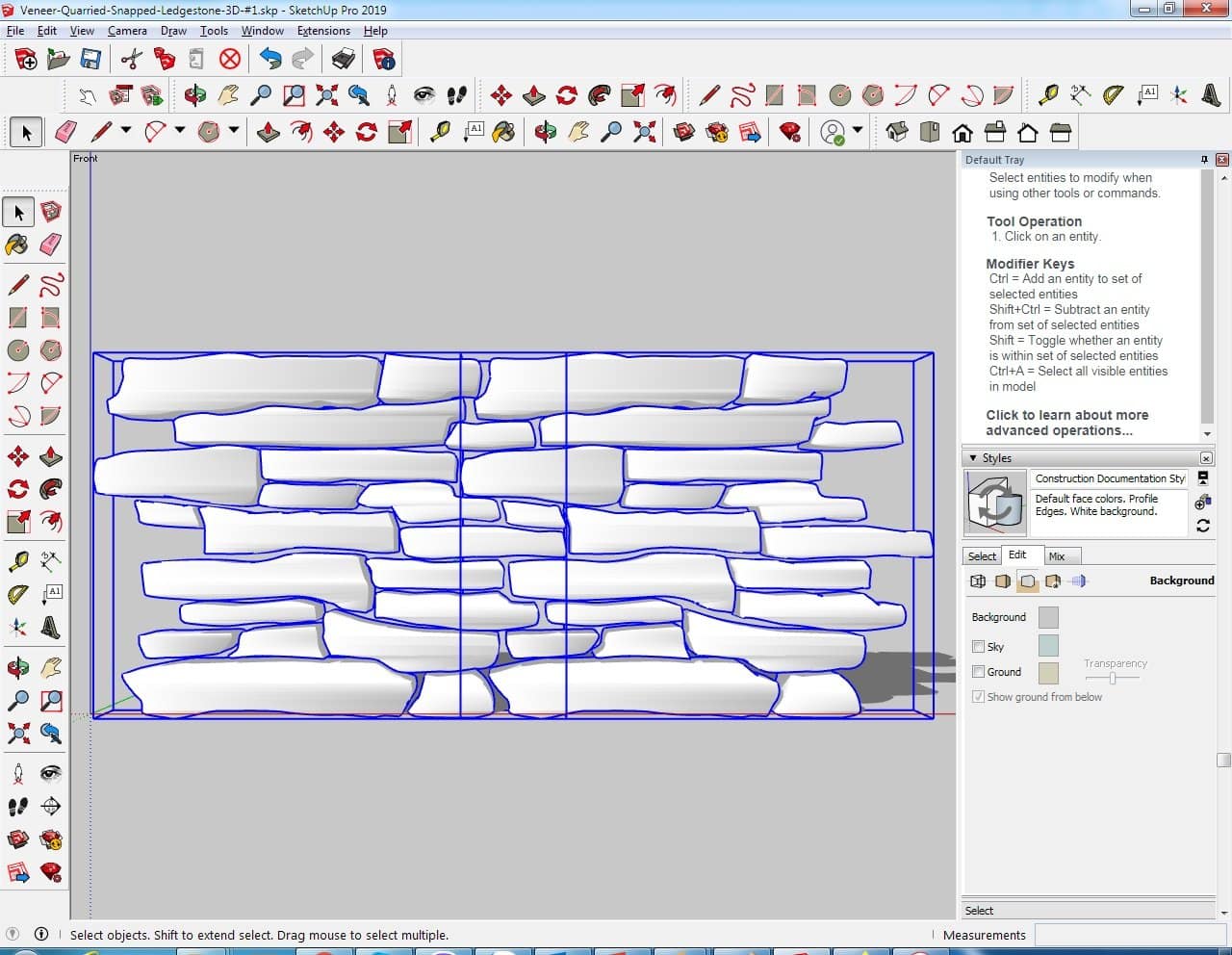Click the Save file icon

[90, 60]
